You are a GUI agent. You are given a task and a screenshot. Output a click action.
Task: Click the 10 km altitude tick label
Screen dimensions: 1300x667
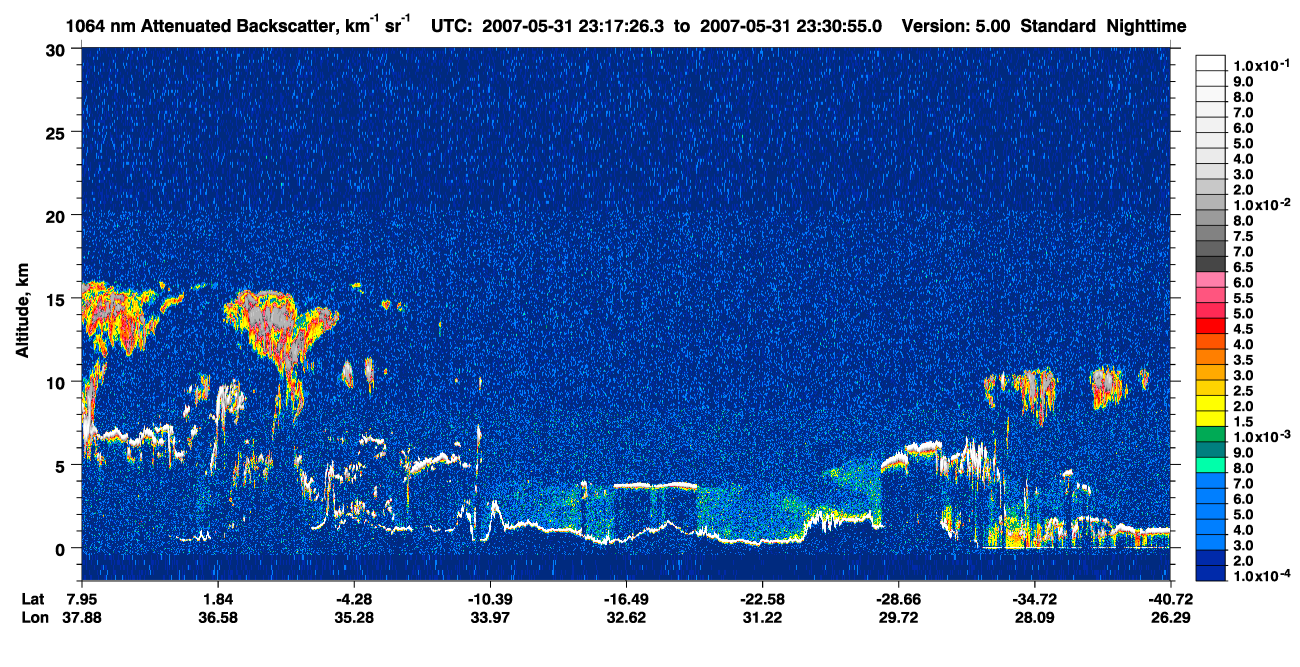58,382
